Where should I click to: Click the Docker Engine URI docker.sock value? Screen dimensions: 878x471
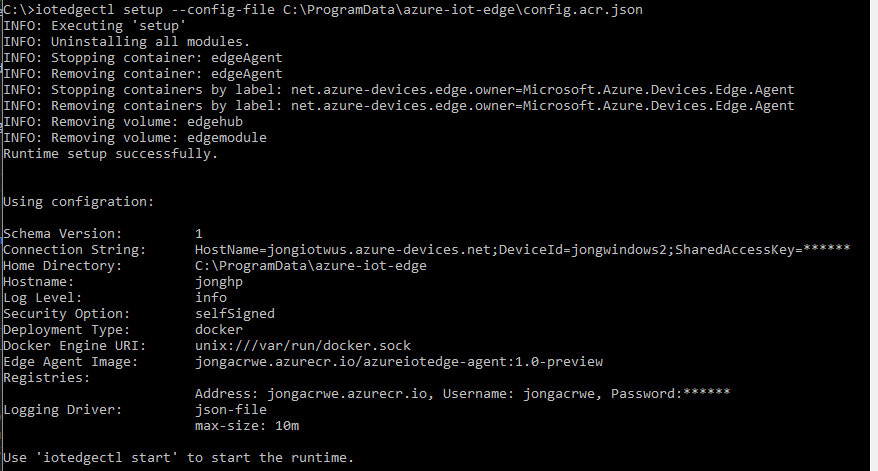tap(302, 345)
